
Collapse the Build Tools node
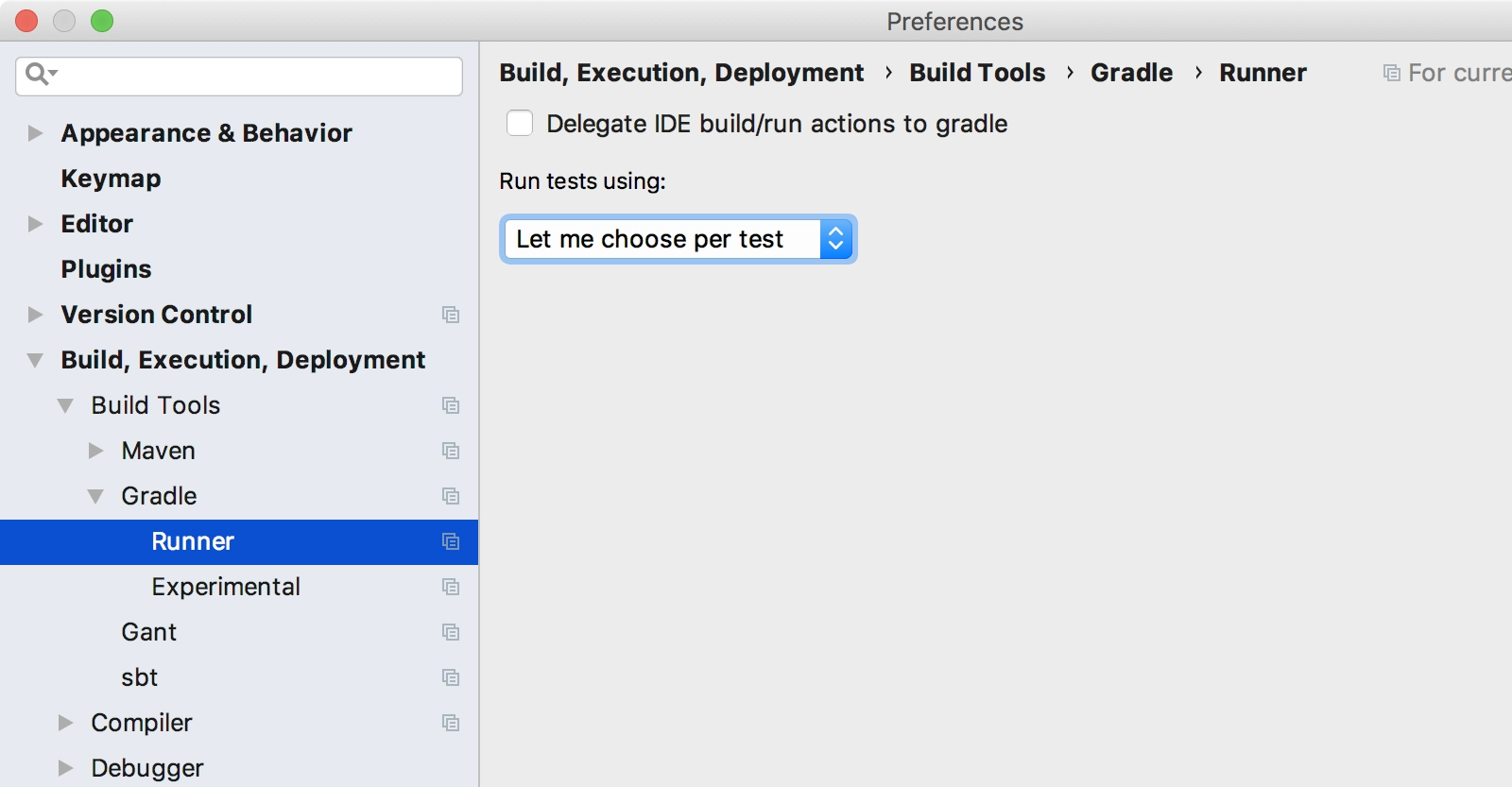[65, 405]
